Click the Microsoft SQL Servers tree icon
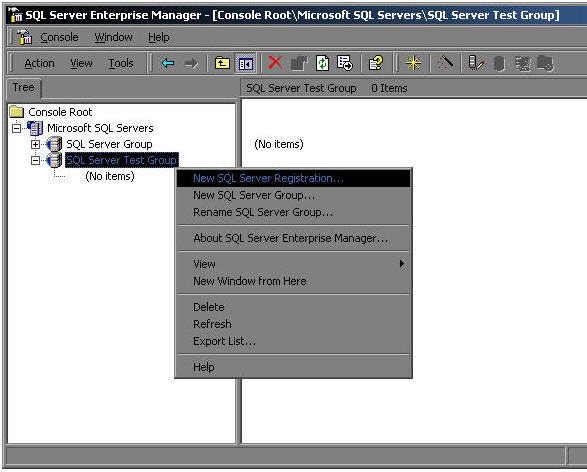 pyautogui.click(x=35, y=128)
